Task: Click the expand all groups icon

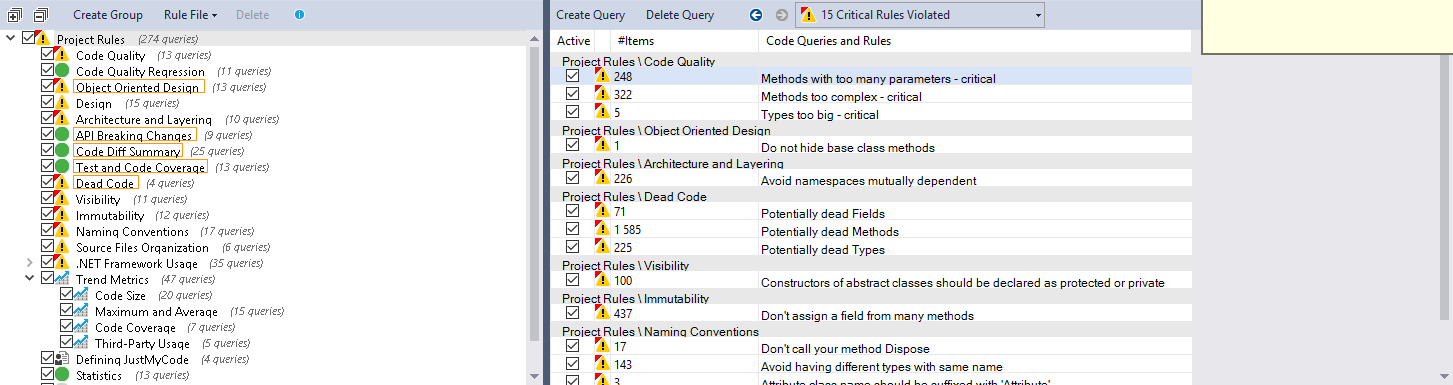Action: pos(14,15)
